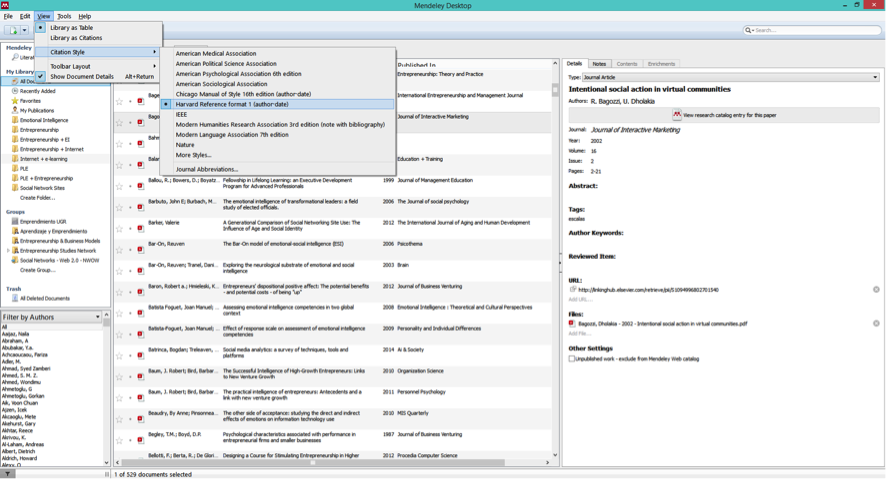This screenshot has width=886, height=479.
Task: Open the View menu
Action: (44, 16)
